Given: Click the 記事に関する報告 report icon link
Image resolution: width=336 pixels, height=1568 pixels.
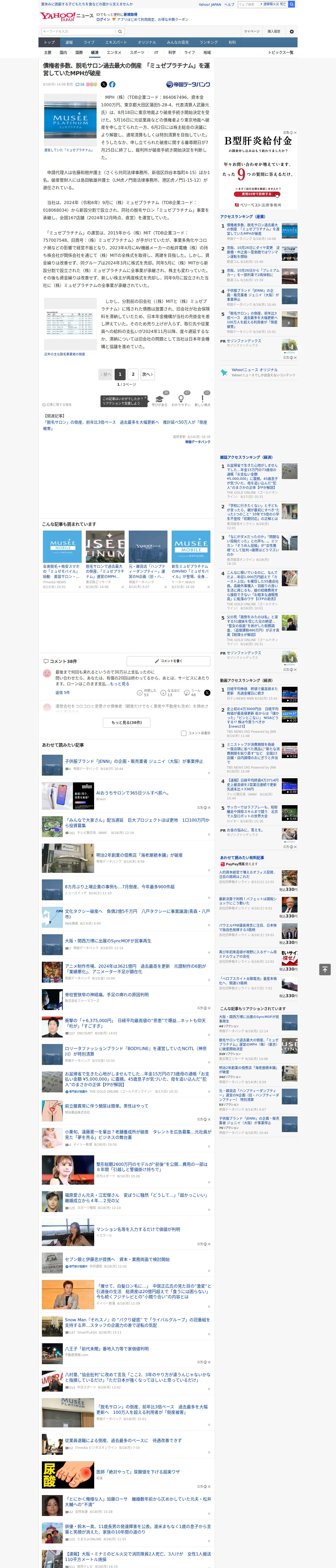Looking at the screenshot, I should point(57,405).
